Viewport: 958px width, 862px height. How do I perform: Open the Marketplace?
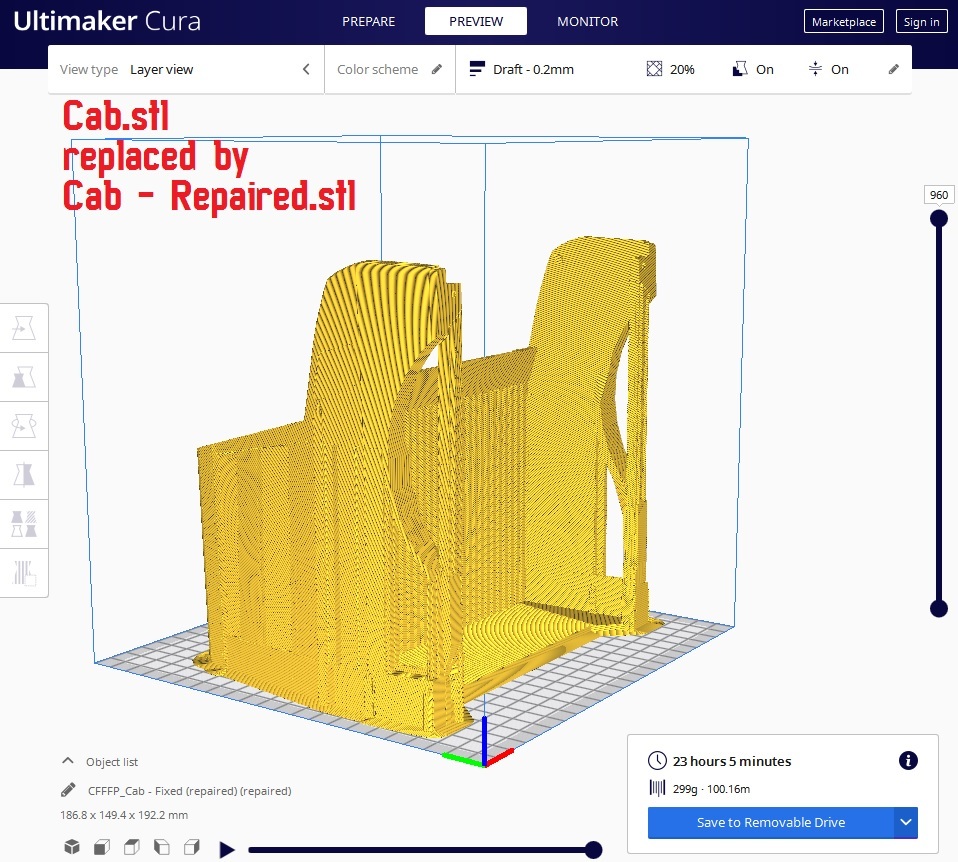[842, 22]
